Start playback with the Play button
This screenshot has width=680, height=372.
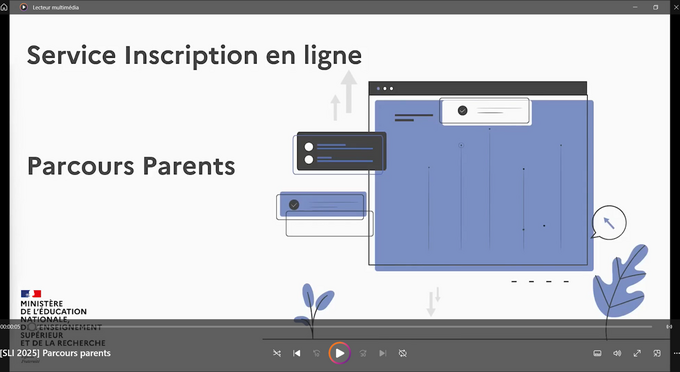(x=340, y=353)
